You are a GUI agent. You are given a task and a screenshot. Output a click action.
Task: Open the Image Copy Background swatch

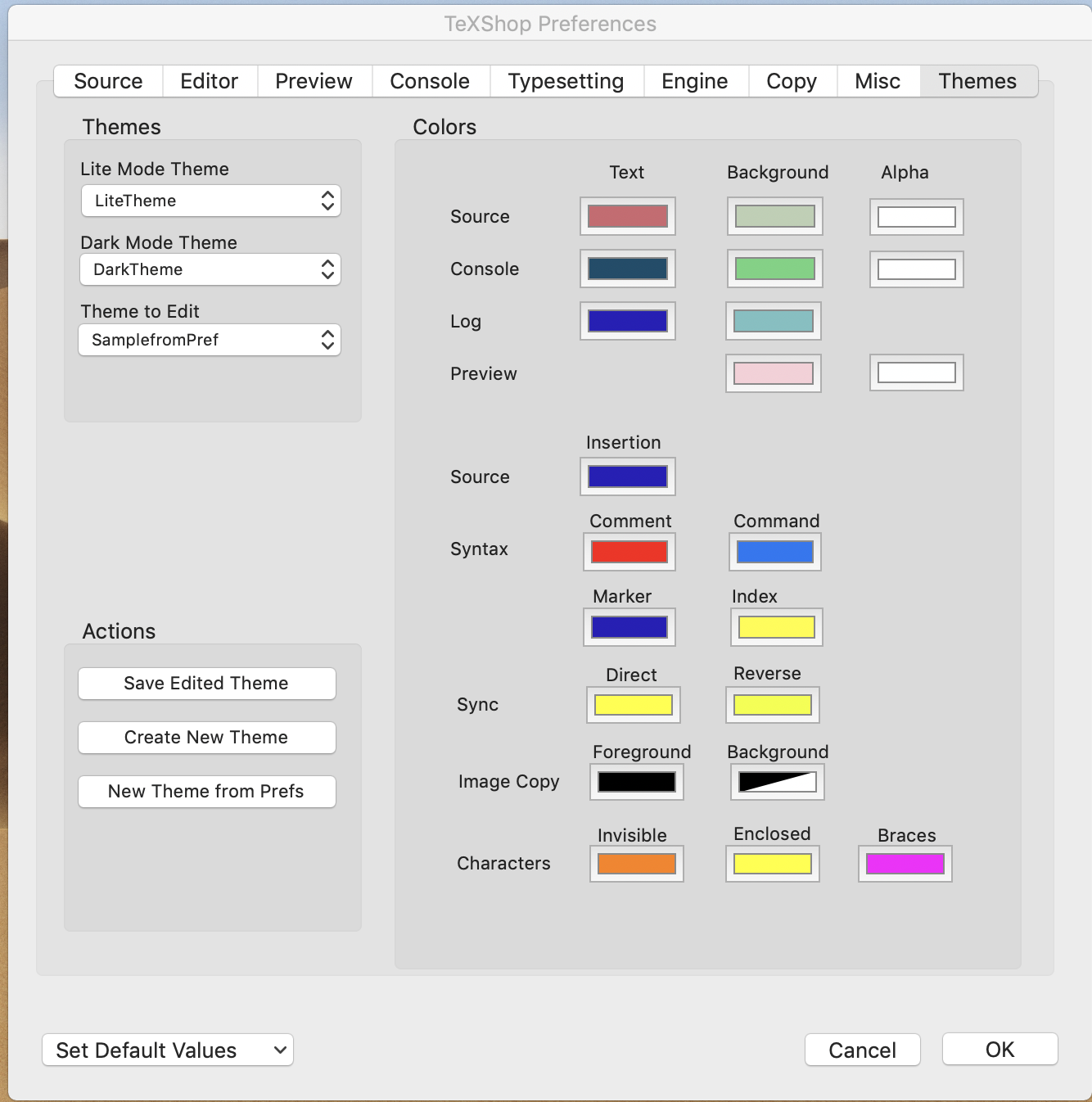tap(778, 782)
